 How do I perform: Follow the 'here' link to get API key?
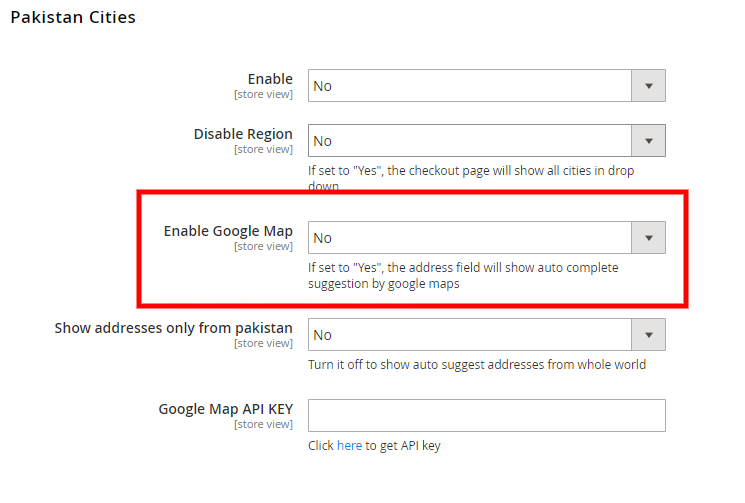(349, 446)
